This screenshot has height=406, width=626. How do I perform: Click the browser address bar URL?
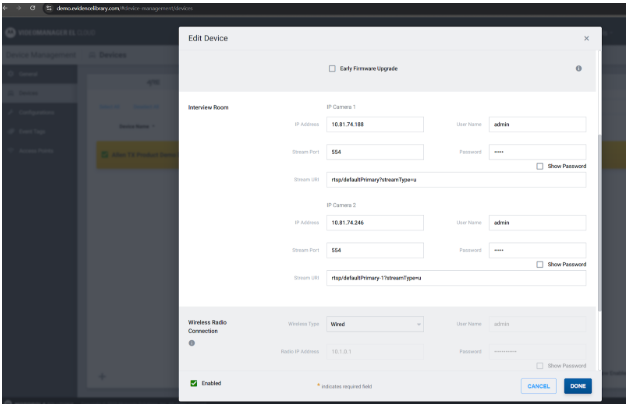(125, 8)
